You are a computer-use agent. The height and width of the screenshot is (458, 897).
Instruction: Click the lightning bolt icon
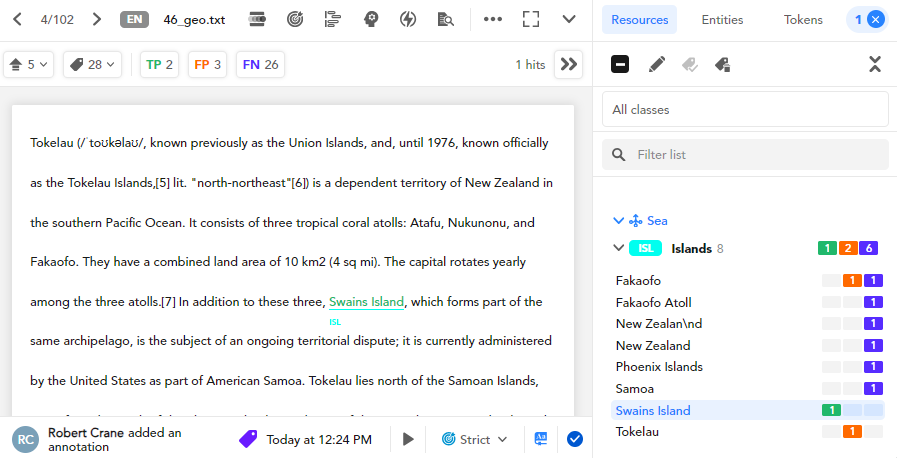(407, 19)
